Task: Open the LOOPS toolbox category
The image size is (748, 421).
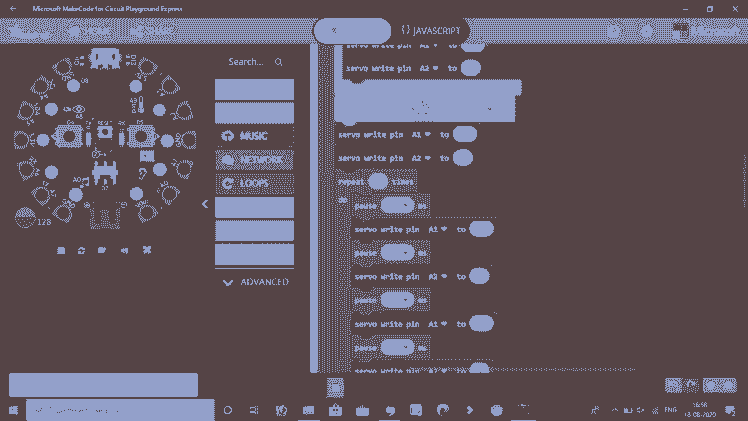Action: pyautogui.click(x=254, y=184)
